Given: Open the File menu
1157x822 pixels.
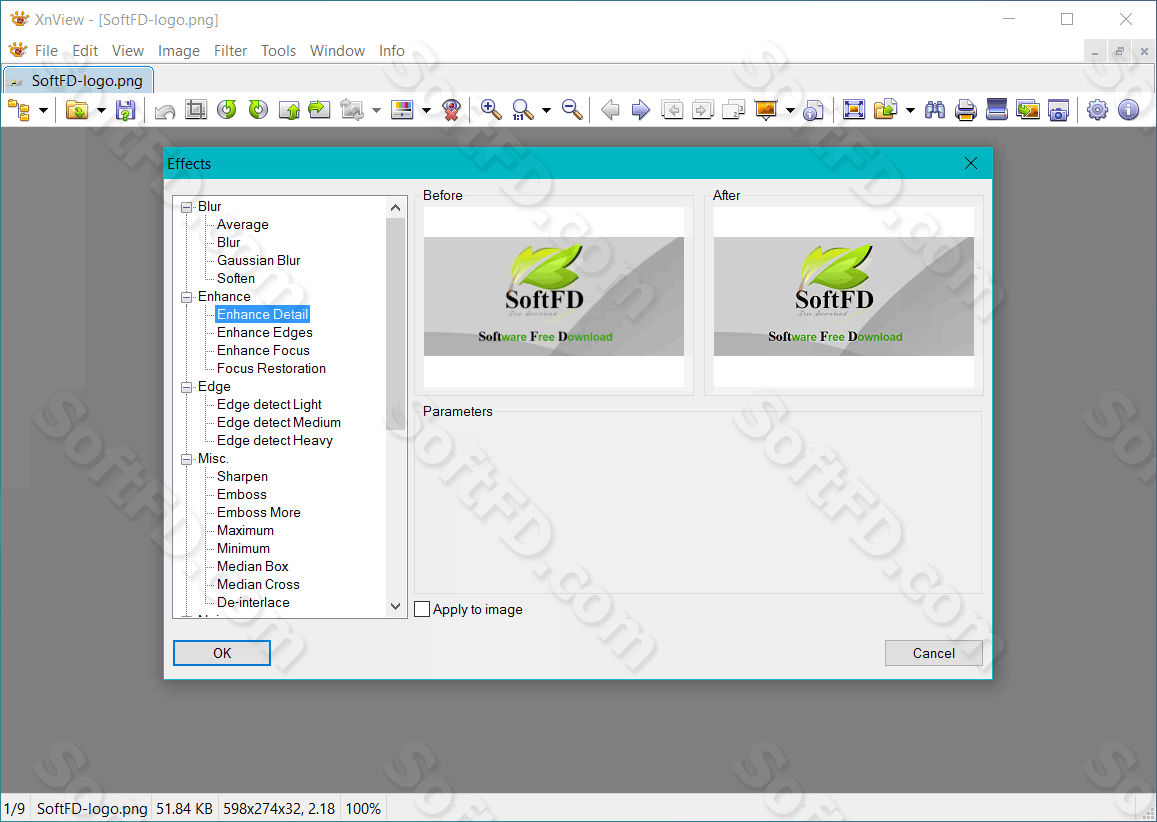Looking at the screenshot, I should 46,50.
